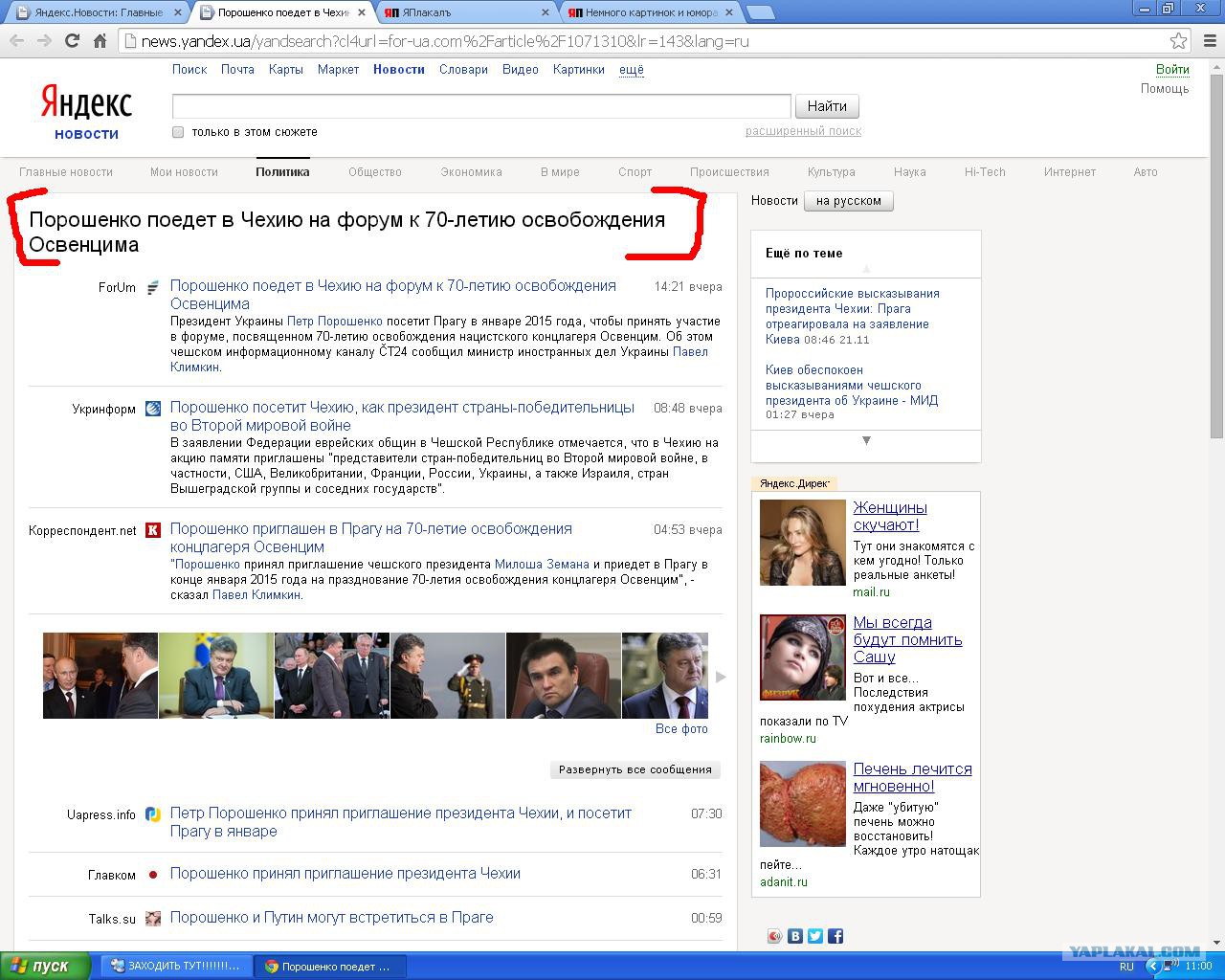Open 'Порошенко и Путин могут встретиться в Праге'
Screen dimensions: 1225x980
tap(332, 917)
